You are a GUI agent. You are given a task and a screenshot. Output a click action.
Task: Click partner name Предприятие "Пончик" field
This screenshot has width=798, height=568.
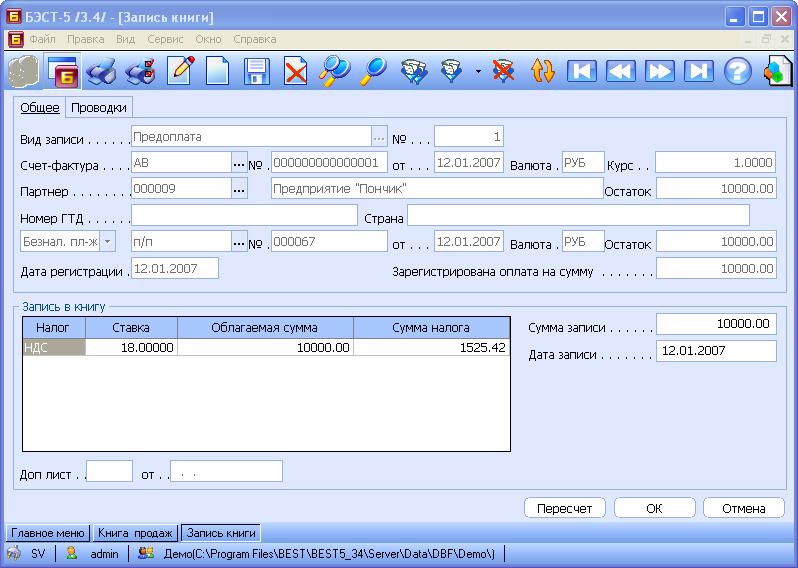click(x=437, y=189)
